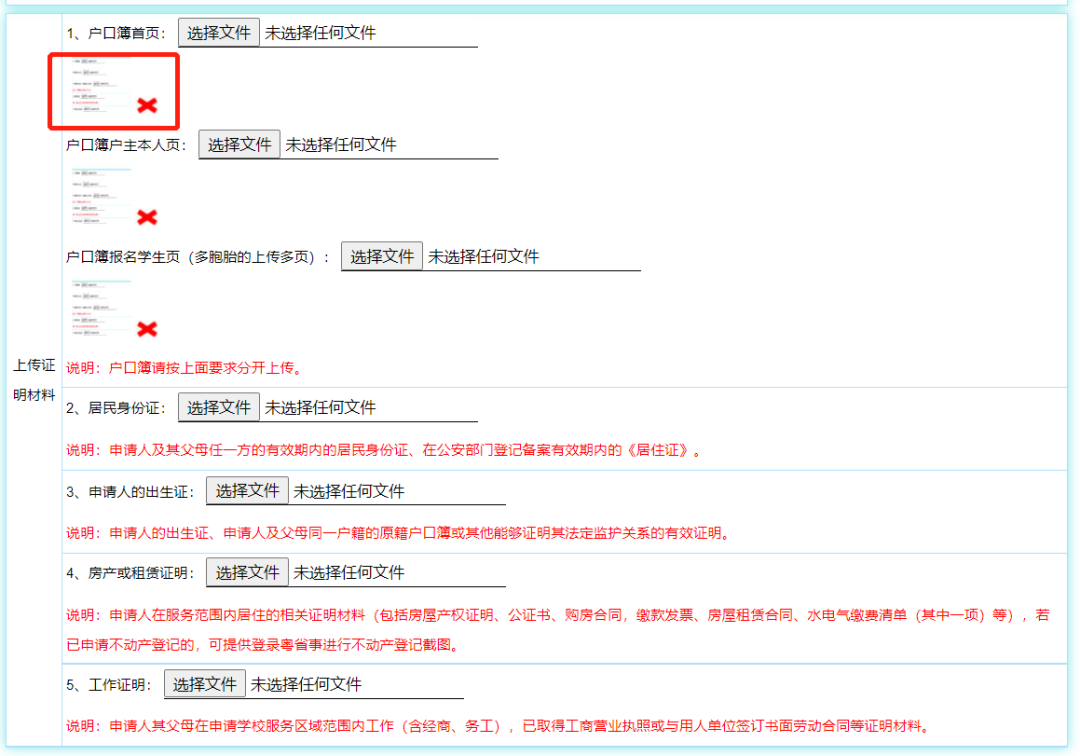Click the red 户口簿 upload instruction text
Viewport: 1080px width, 756px height.
point(183,367)
